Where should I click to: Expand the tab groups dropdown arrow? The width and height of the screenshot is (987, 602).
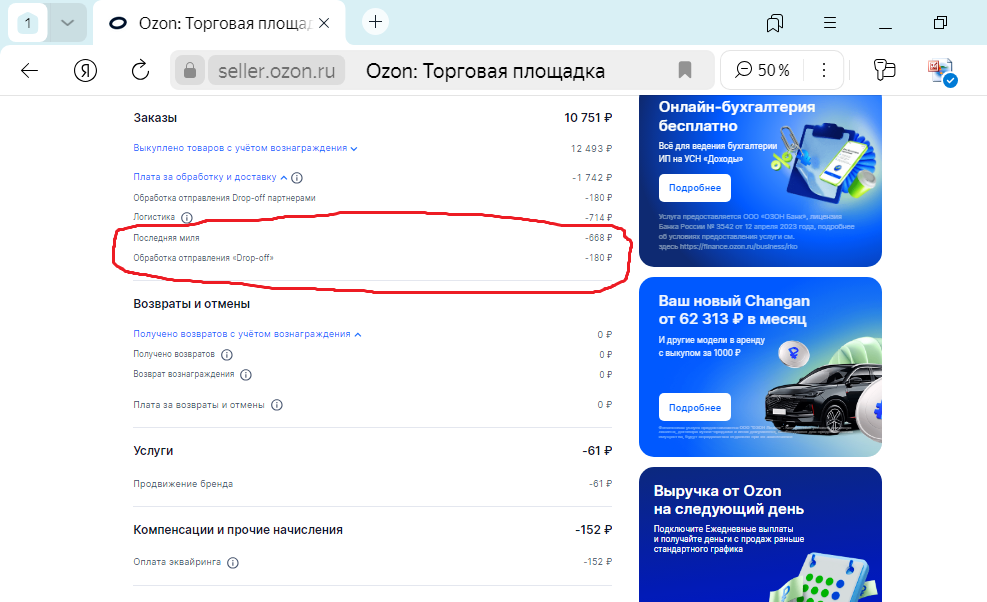(67, 24)
